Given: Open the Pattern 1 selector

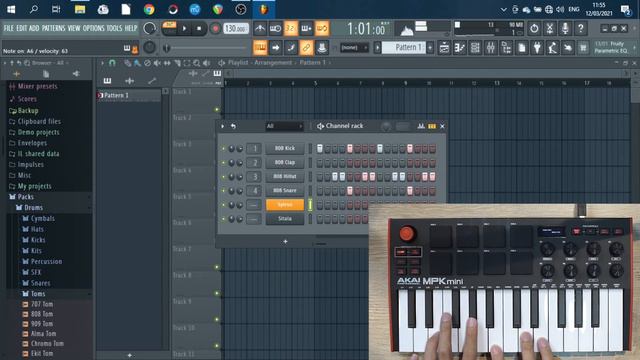Looking at the screenshot, I should point(404,48).
